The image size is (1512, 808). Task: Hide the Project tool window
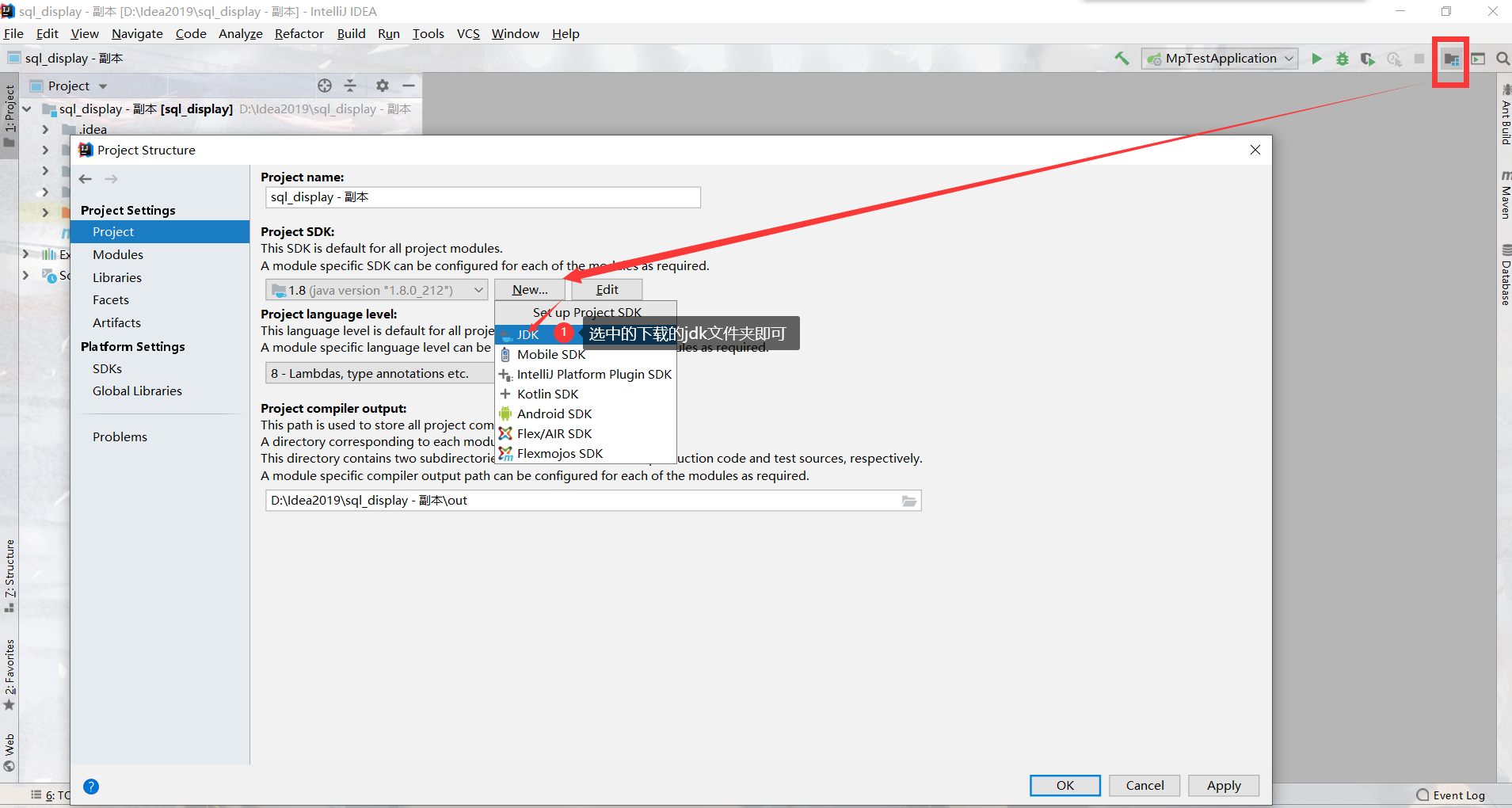pos(409,86)
